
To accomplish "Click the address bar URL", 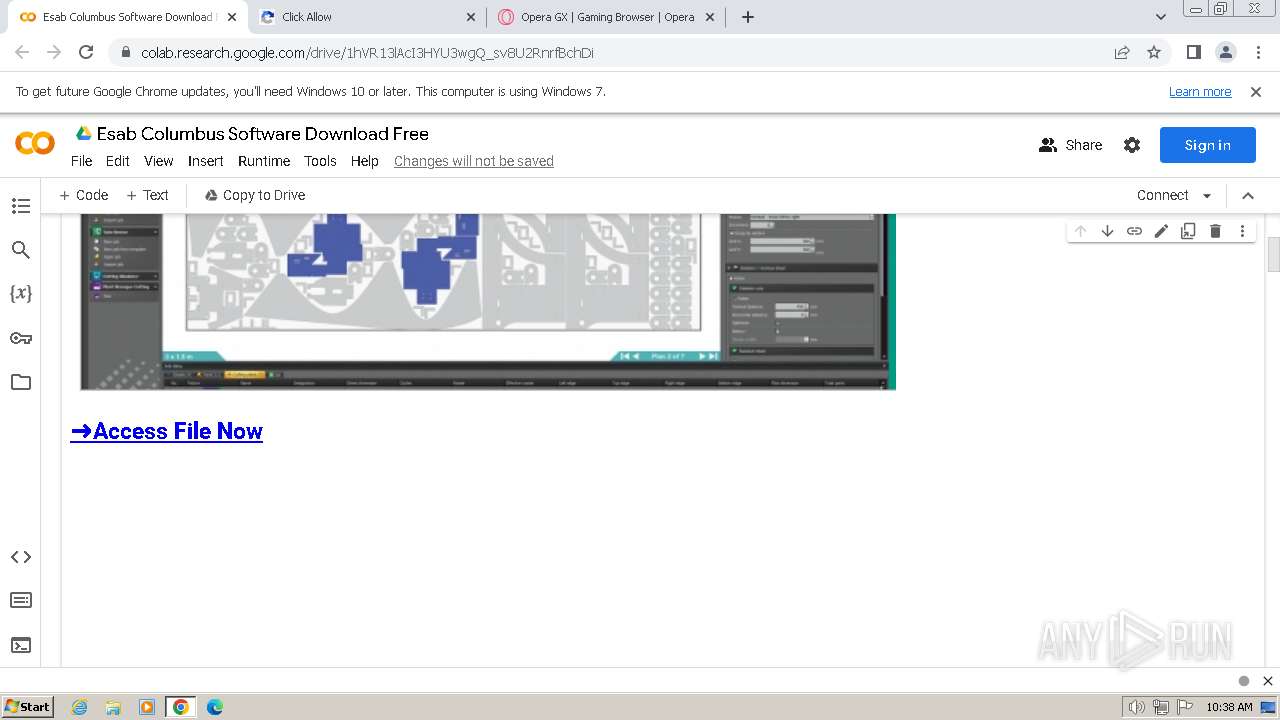I will (367, 53).
